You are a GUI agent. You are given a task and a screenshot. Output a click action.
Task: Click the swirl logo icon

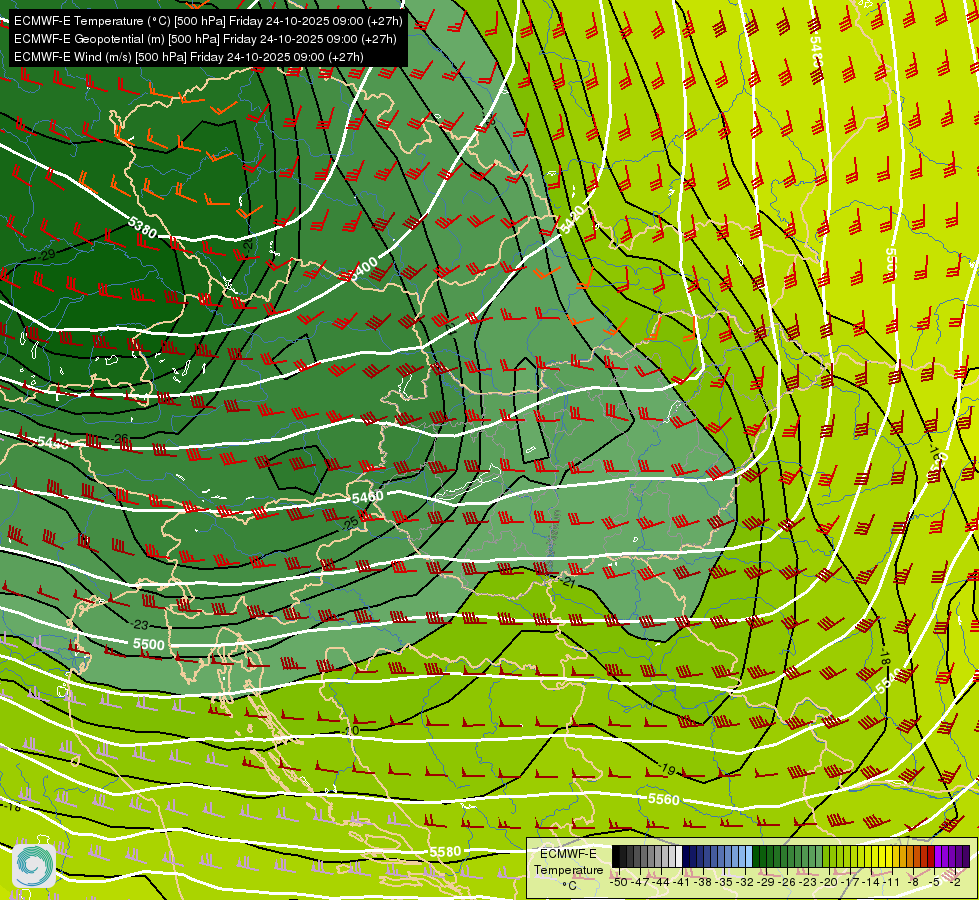pos(34,866)
